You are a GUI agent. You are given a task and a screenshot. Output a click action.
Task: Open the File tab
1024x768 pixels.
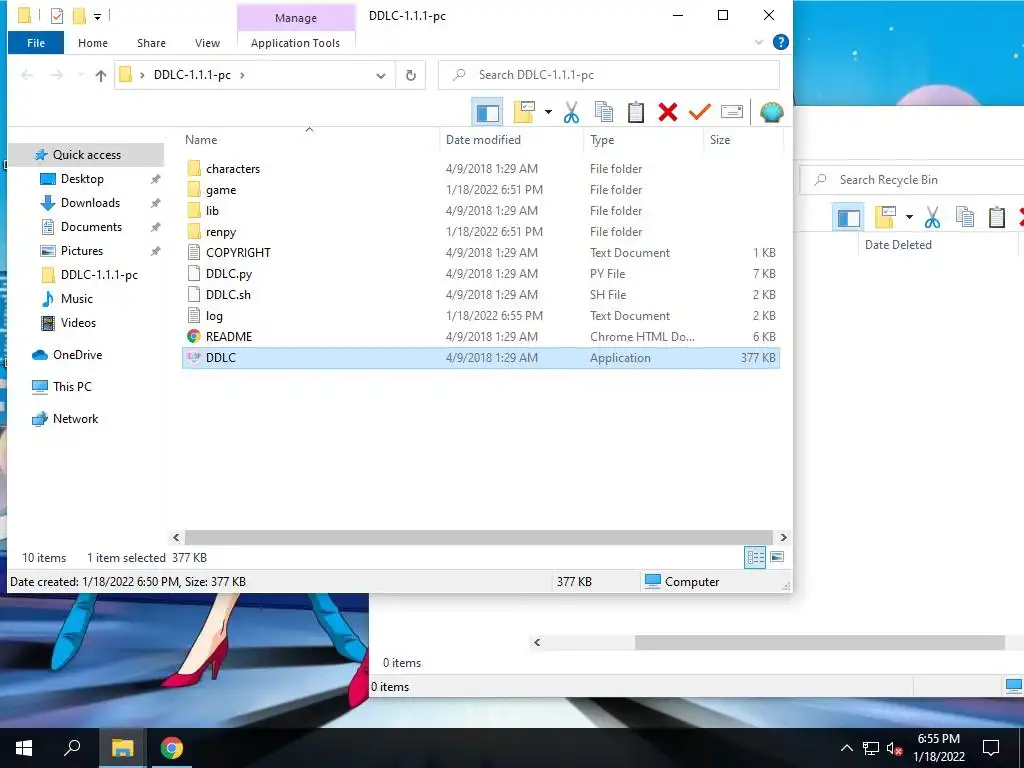(36, 43)
